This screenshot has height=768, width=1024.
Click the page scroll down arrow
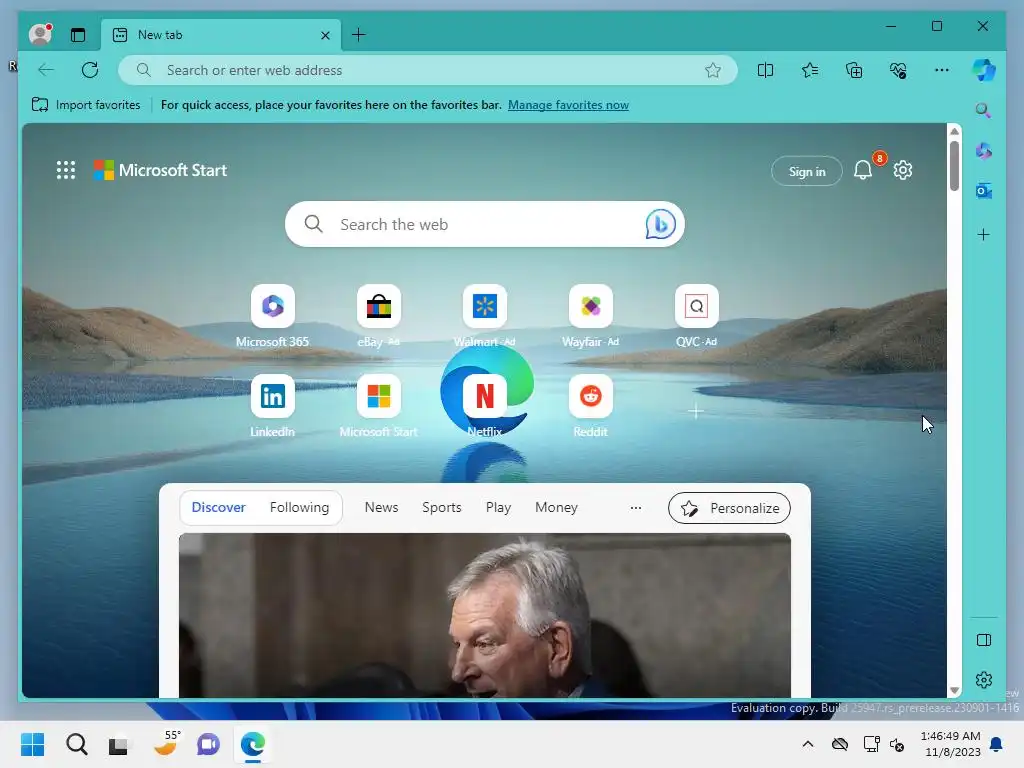(954, 690)
